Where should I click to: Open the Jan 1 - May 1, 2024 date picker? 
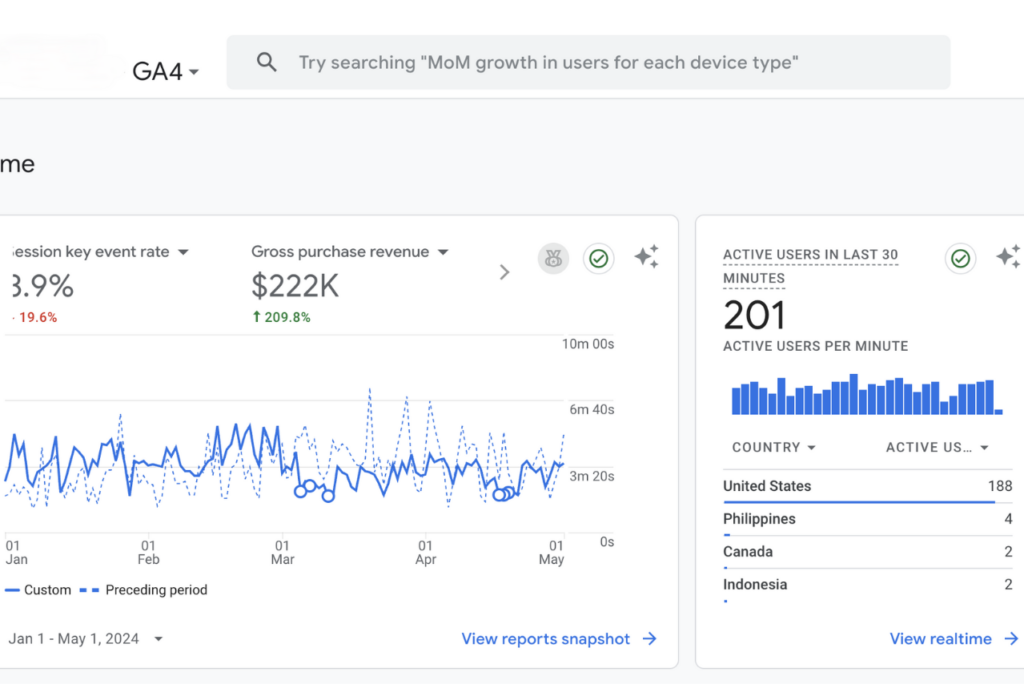[84, 639]
